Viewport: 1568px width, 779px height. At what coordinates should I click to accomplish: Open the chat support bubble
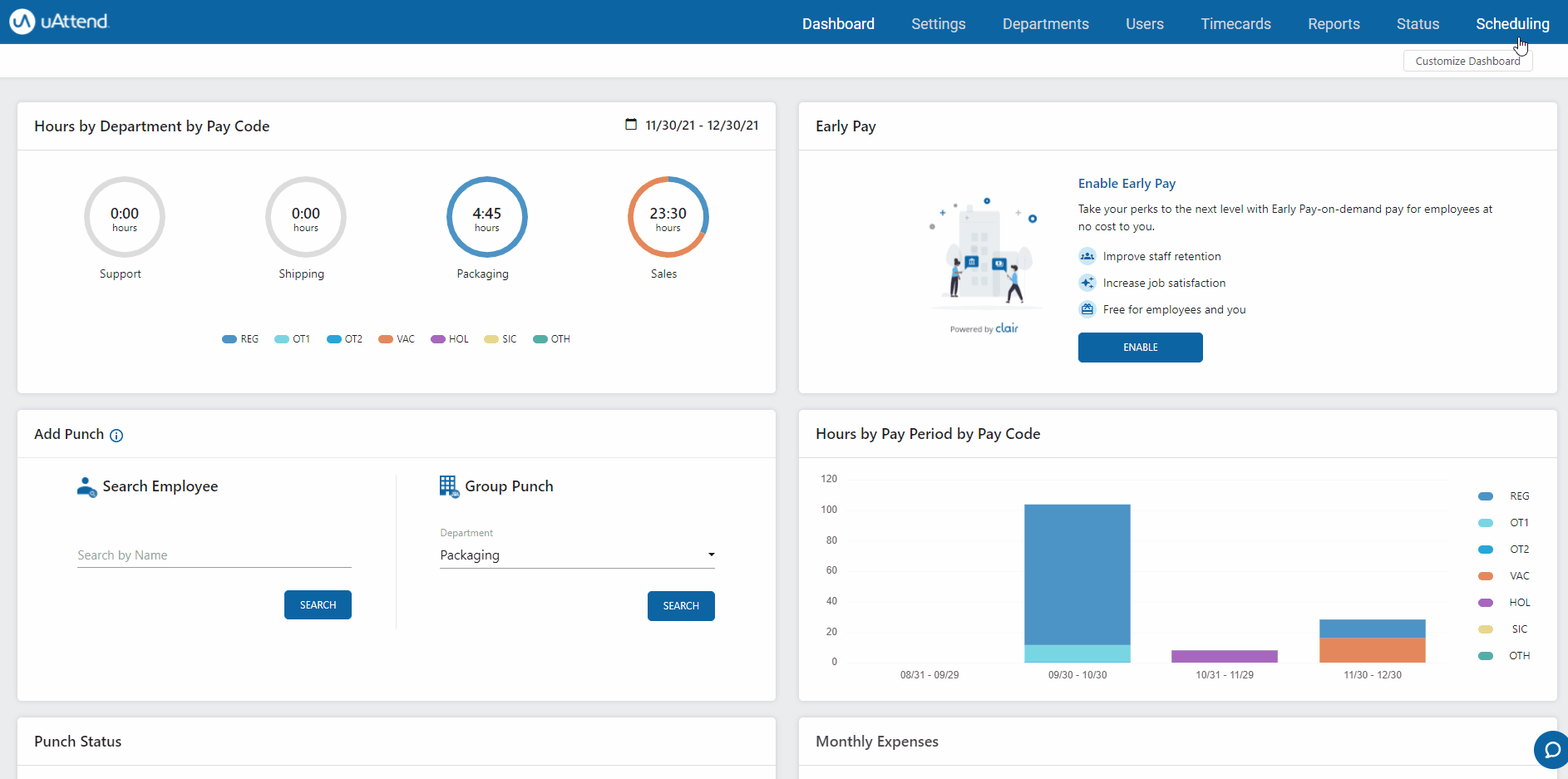click(x=1551, y=749)
